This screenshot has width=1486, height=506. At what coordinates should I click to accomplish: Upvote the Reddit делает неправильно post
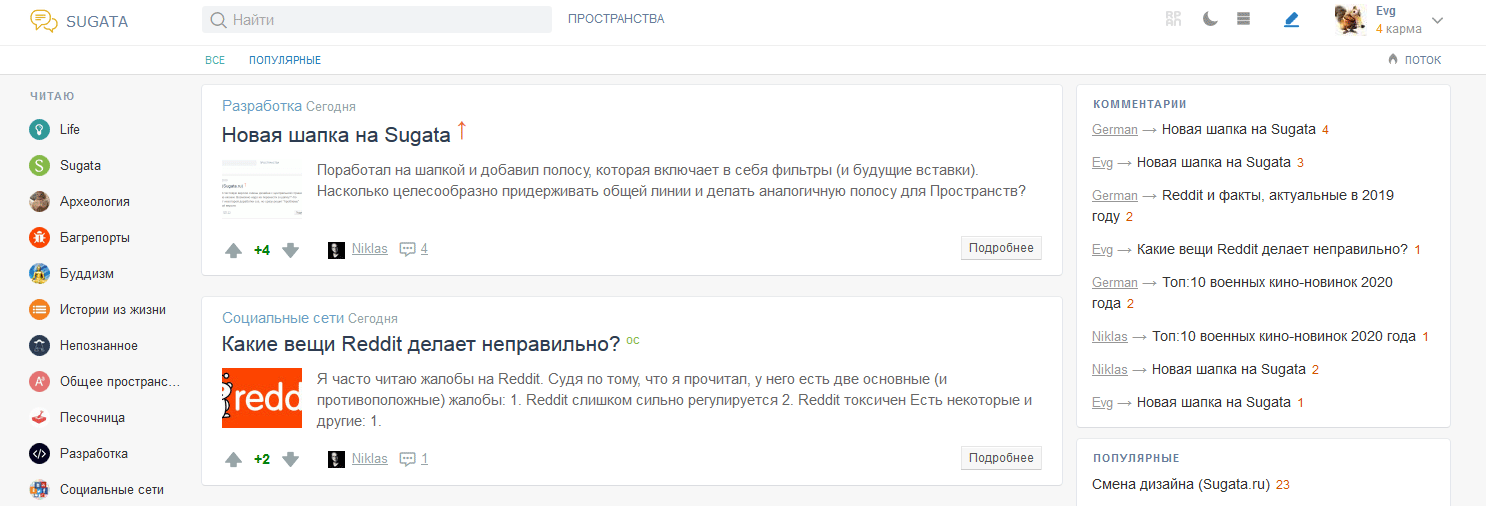[x=233, y=460]
